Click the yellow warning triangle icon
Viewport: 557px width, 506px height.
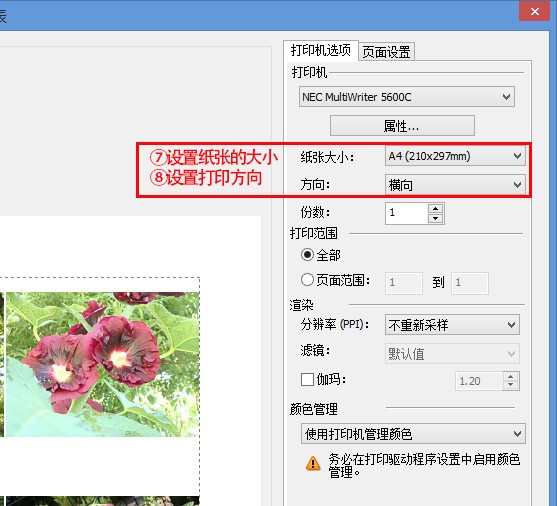(x=313, y=463)
